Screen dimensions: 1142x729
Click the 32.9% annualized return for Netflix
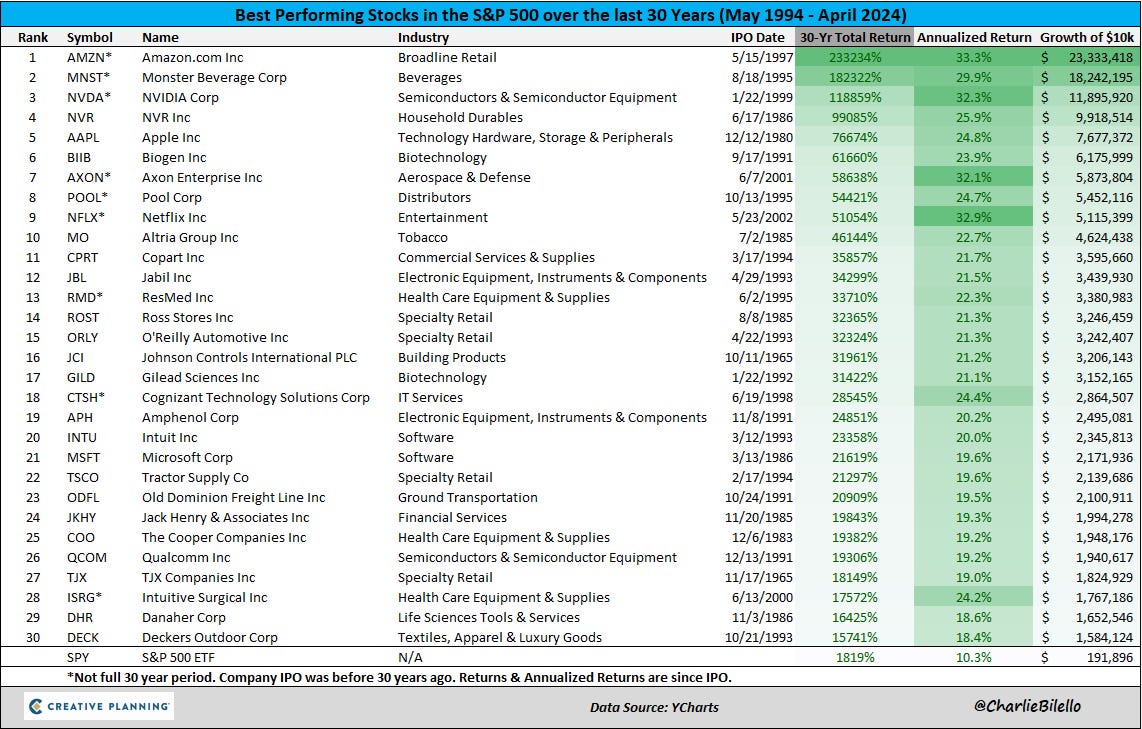[974, 218]
